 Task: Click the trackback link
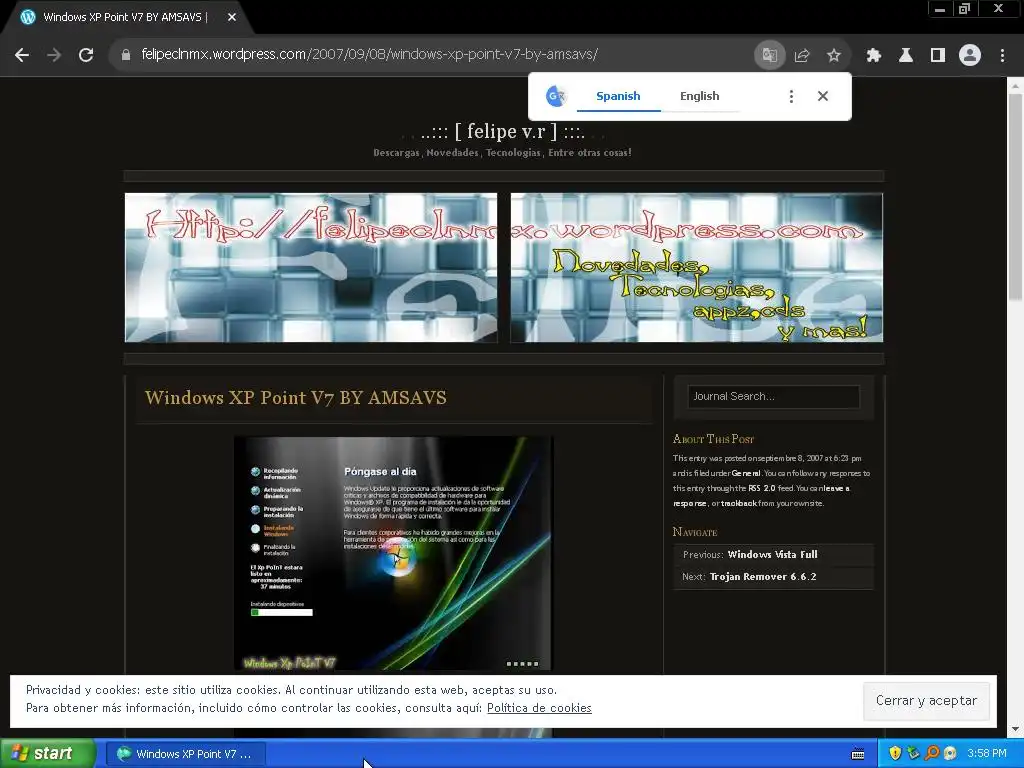739,504
